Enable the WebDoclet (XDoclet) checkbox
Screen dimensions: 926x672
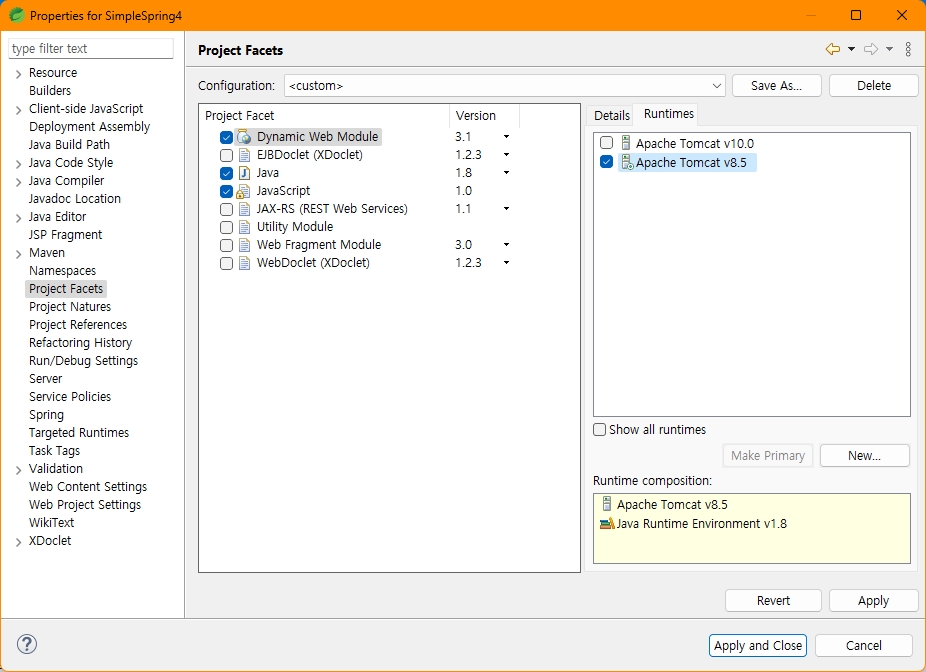(226, 263)
